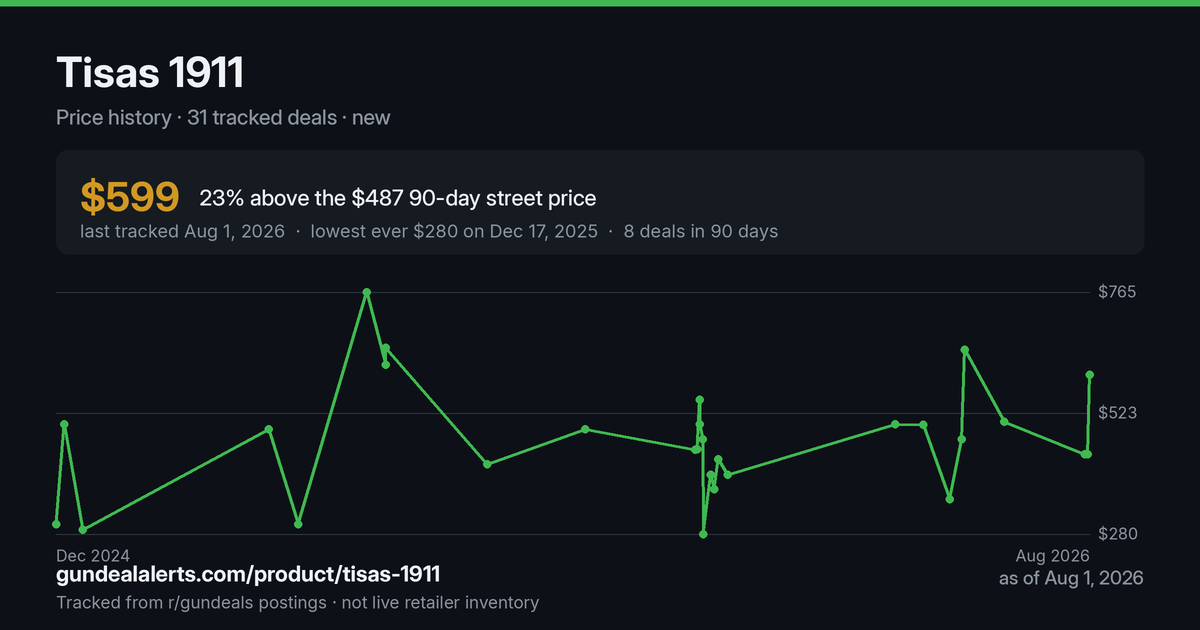
Task: Click the 'lowest ever $280 on Dec 17, 2025' text
Action: click(454, 231)
